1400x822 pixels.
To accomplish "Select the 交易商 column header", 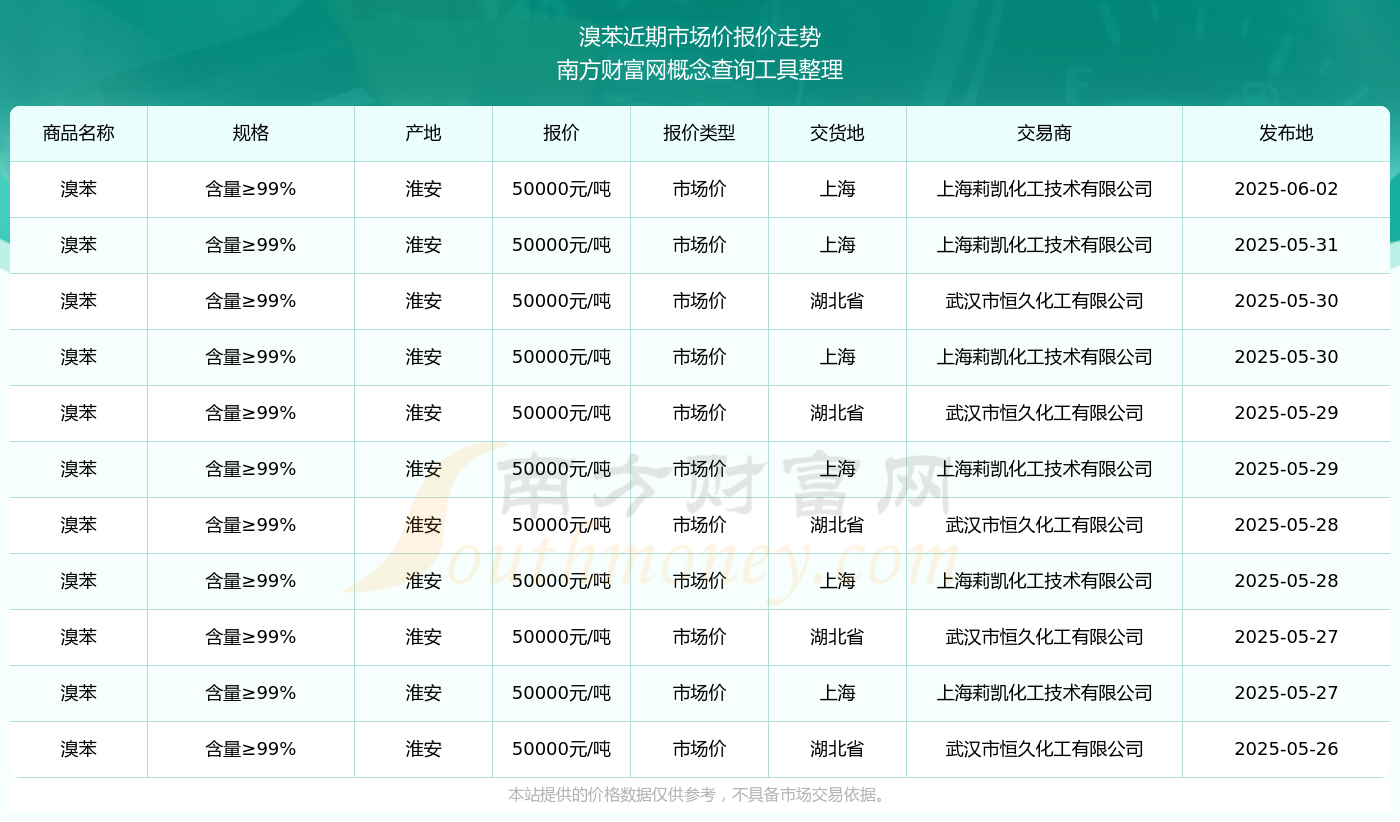I will coord(1045,133).
